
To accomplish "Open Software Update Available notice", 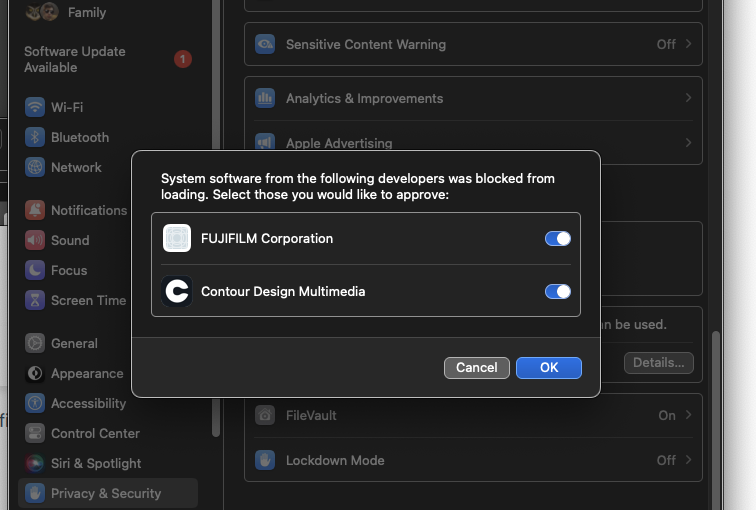I will click(x=75, y=59).
